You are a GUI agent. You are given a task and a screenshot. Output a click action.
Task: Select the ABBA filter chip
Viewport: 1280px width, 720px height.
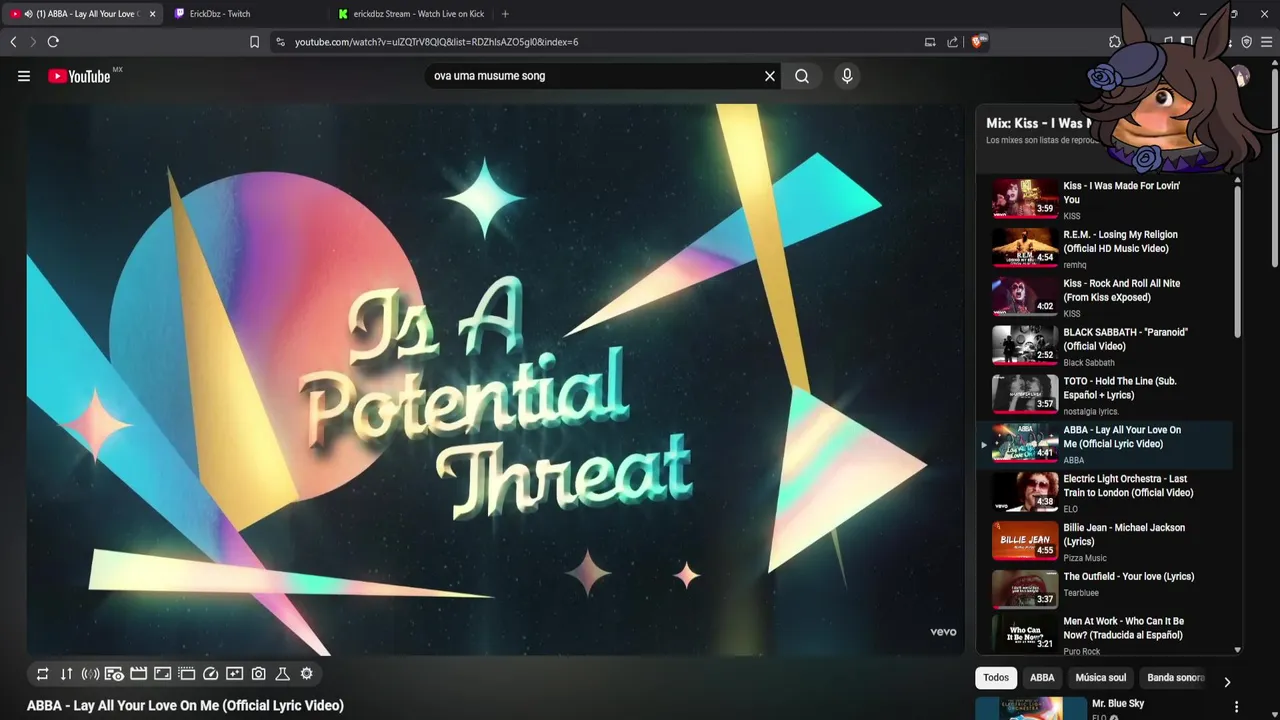tap(1042, 678)
